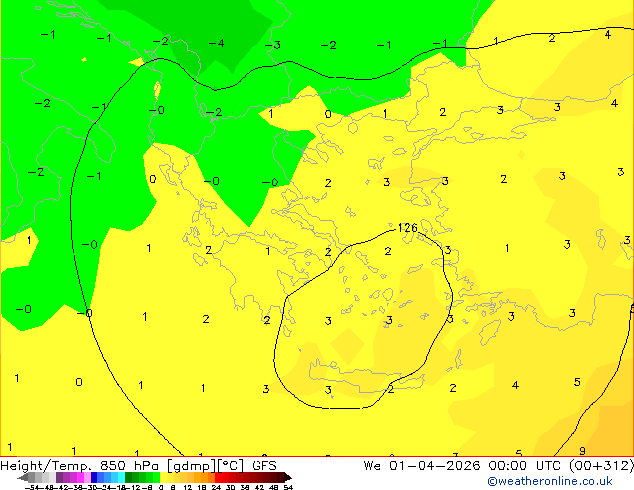The height and width of the screenshot is (490, 634).
Task: Click the "-4" temperature value on the map
Action: 216,43
